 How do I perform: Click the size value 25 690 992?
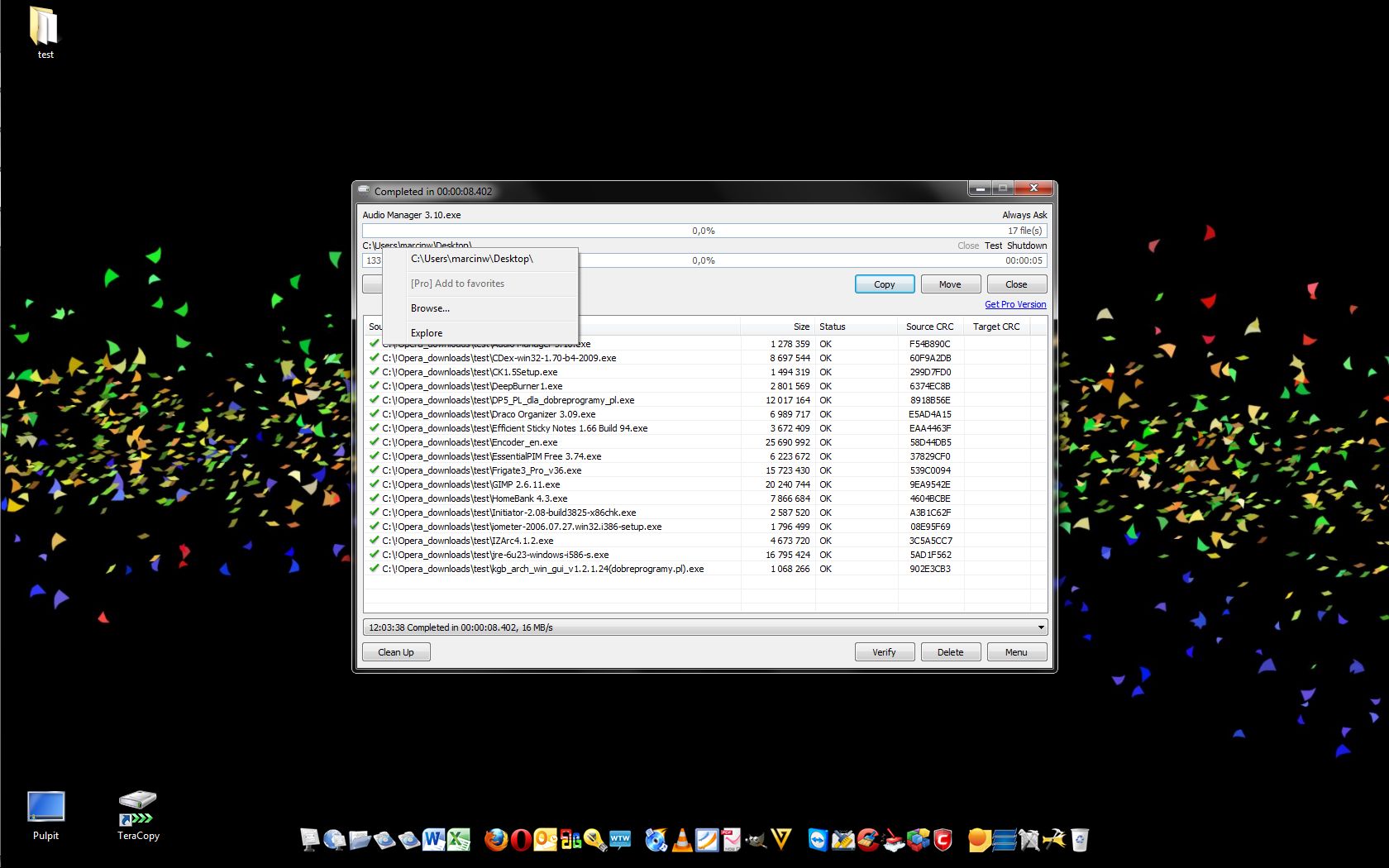click(x=788, y=442)
